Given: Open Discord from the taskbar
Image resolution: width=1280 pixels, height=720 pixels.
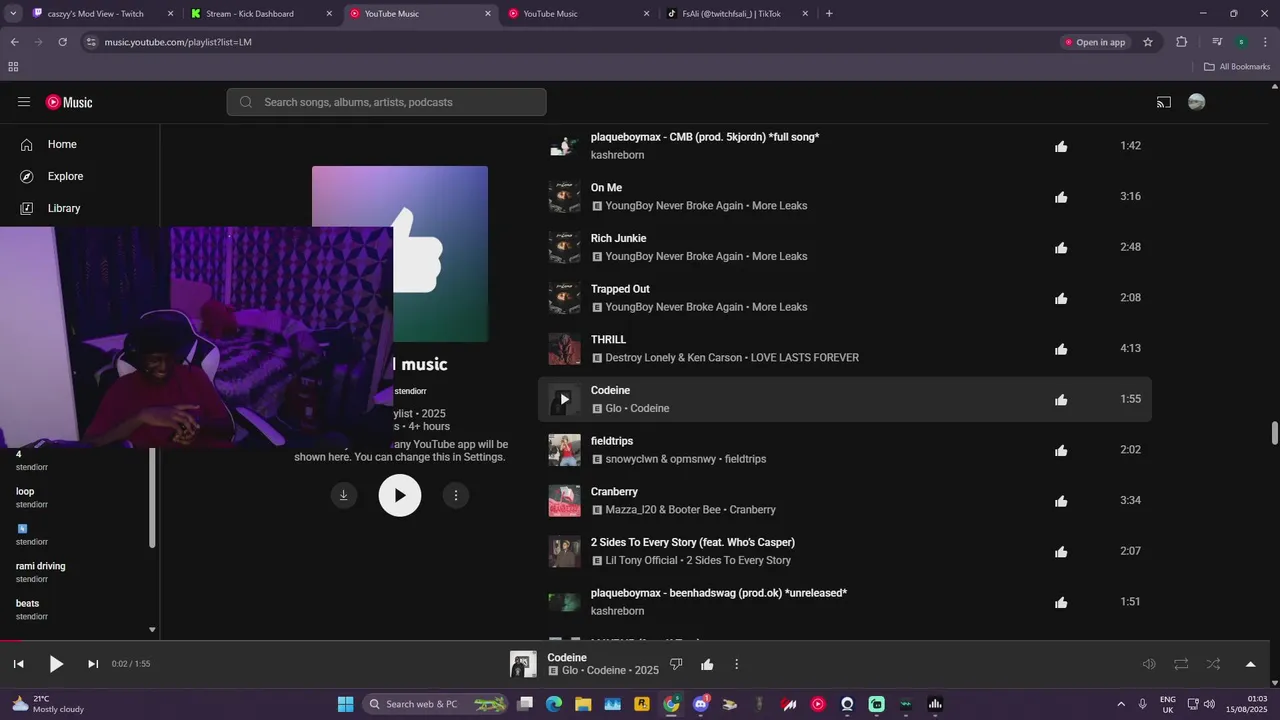Looking at the screenshot, I should (700, 704).
